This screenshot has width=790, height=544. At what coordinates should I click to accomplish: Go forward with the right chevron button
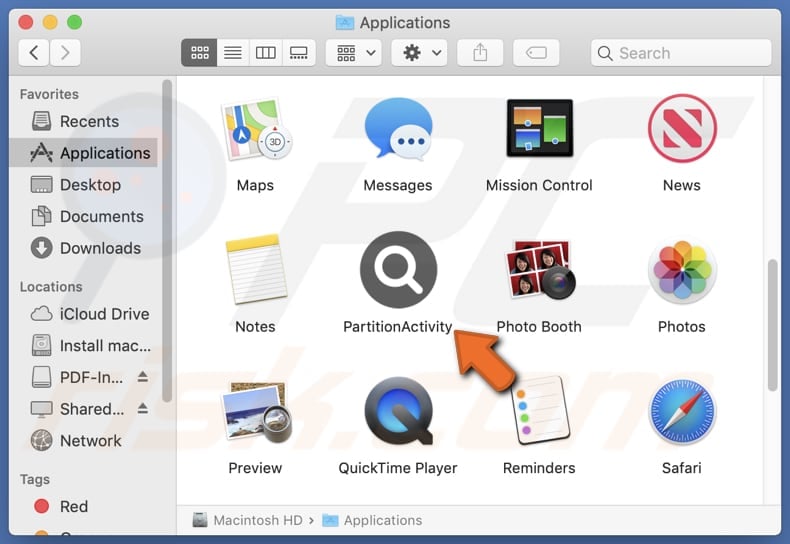(x=65, y=52)
